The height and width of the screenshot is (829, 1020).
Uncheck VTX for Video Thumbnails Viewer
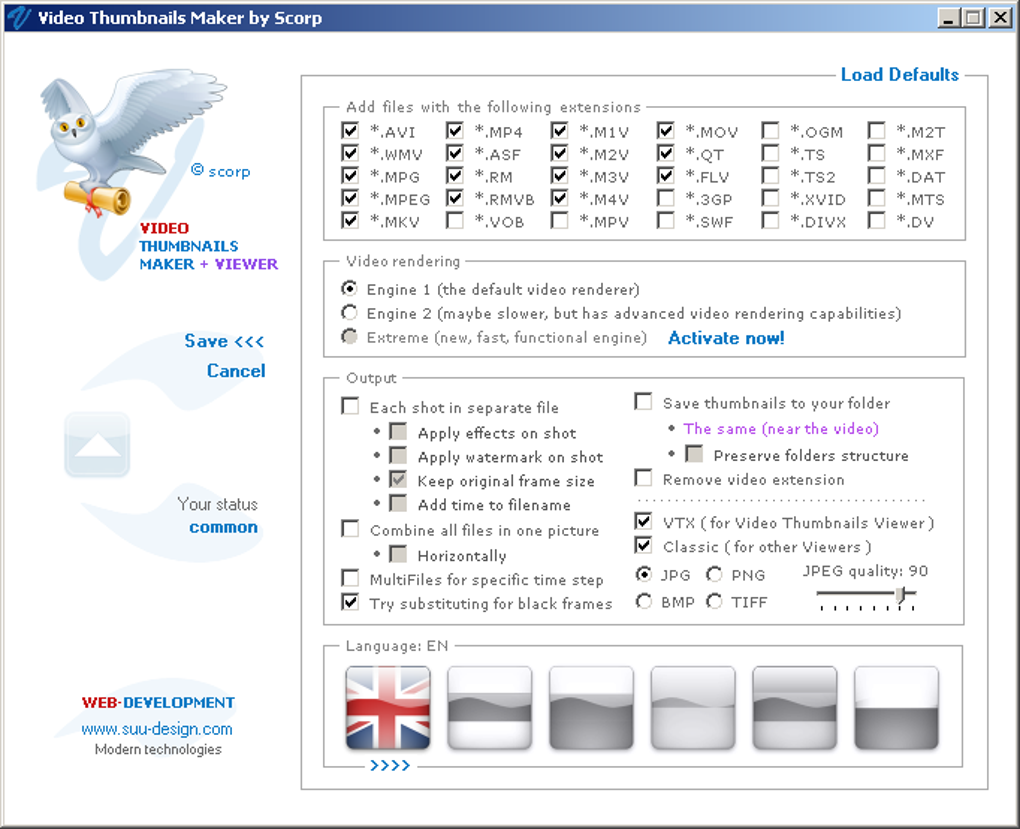tap(643, 521)
